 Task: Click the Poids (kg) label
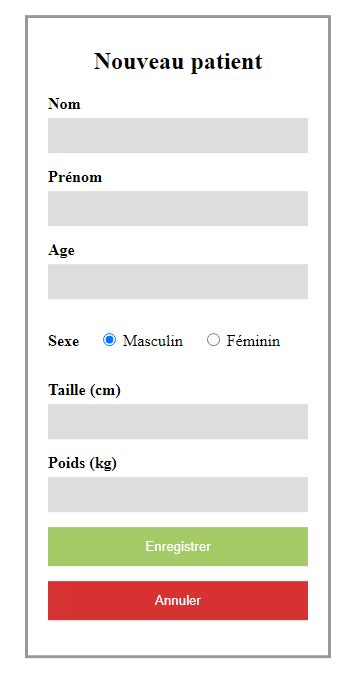82,463
